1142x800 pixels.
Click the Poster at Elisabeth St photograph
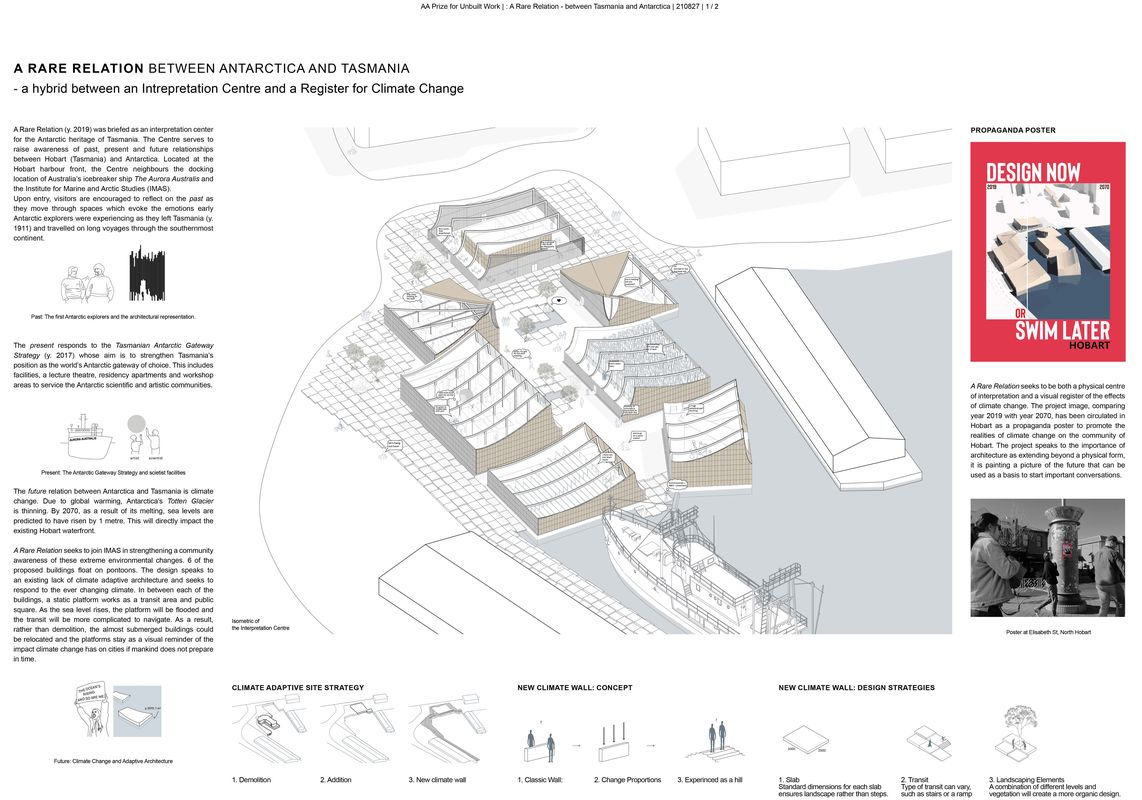coord(1048,555)
